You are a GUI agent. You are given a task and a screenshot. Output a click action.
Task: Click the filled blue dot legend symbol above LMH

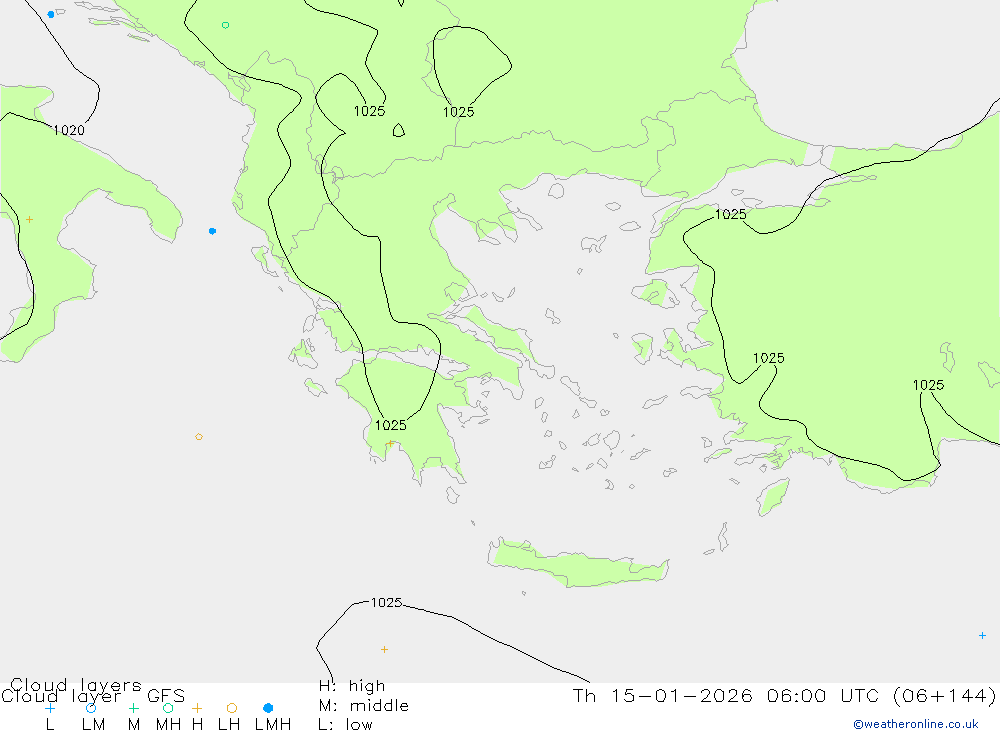[268, 708]
